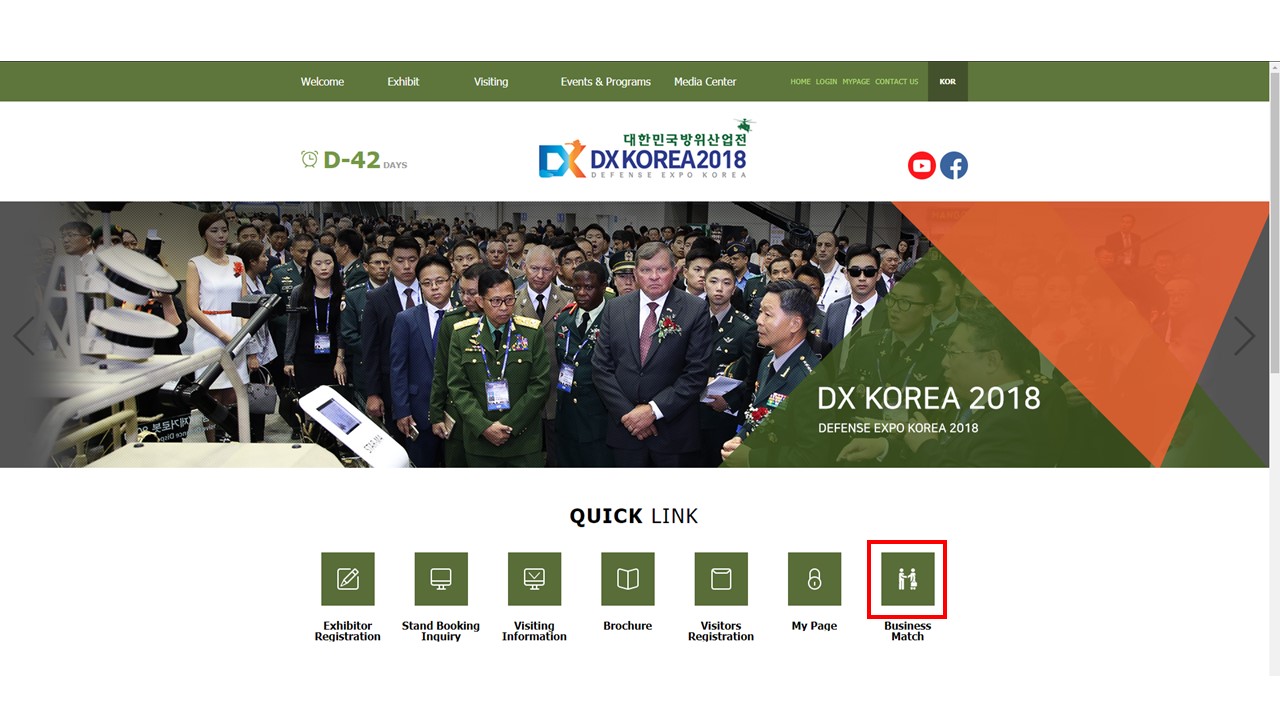Click the D-42 countdown clock icon
This screenshot has width=1280, height=720.
click(310, 159)
